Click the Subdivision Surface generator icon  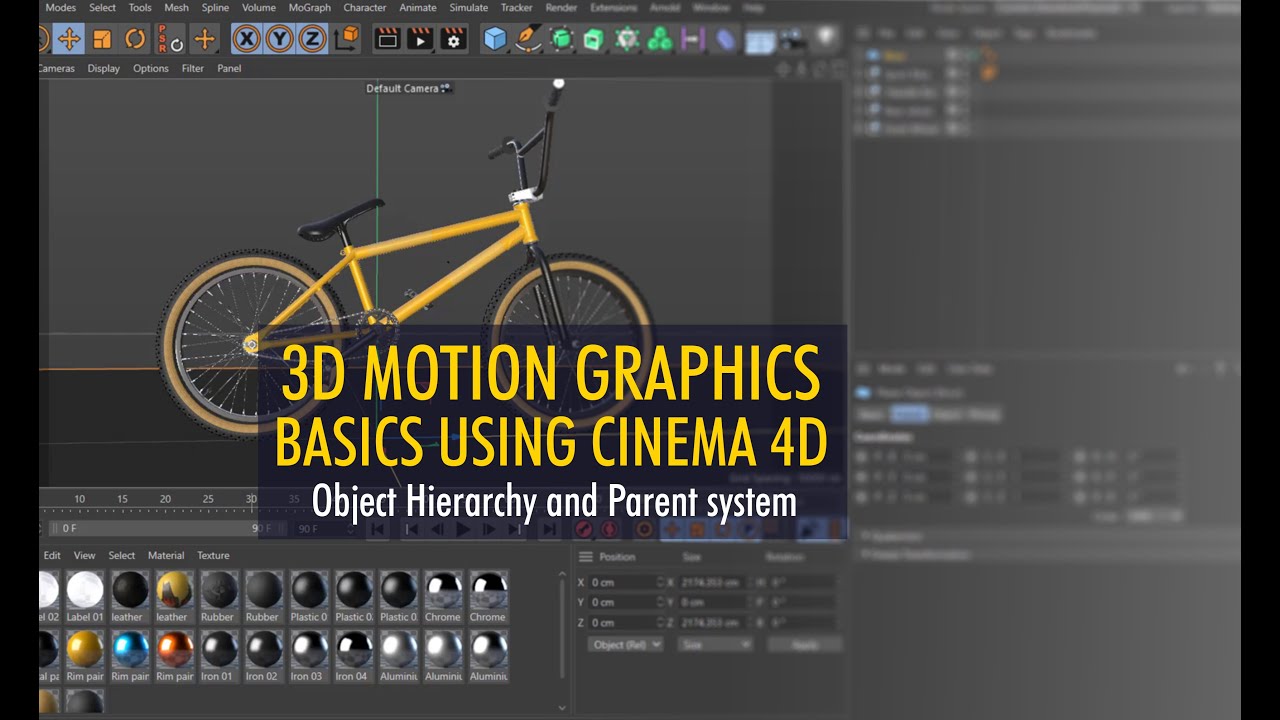pos(562,39)
